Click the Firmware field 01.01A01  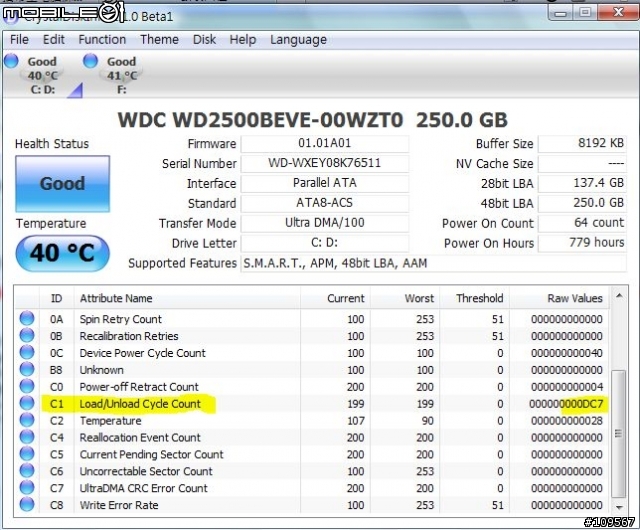click(x=324, y=143)
